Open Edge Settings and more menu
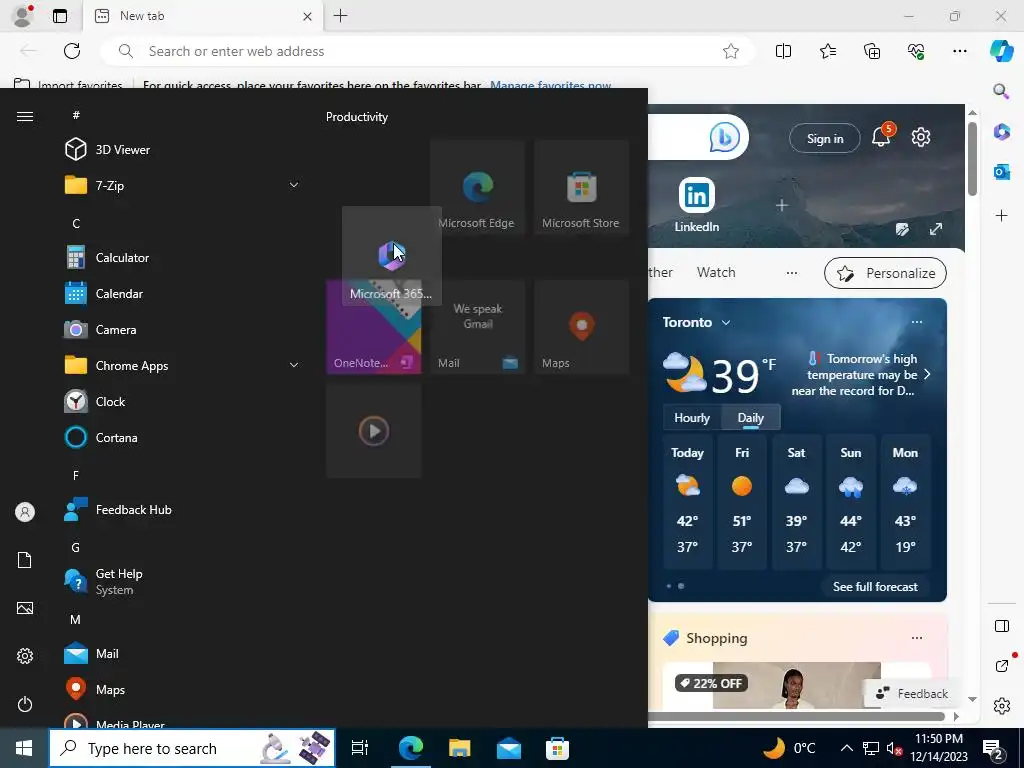 (959, 51)
